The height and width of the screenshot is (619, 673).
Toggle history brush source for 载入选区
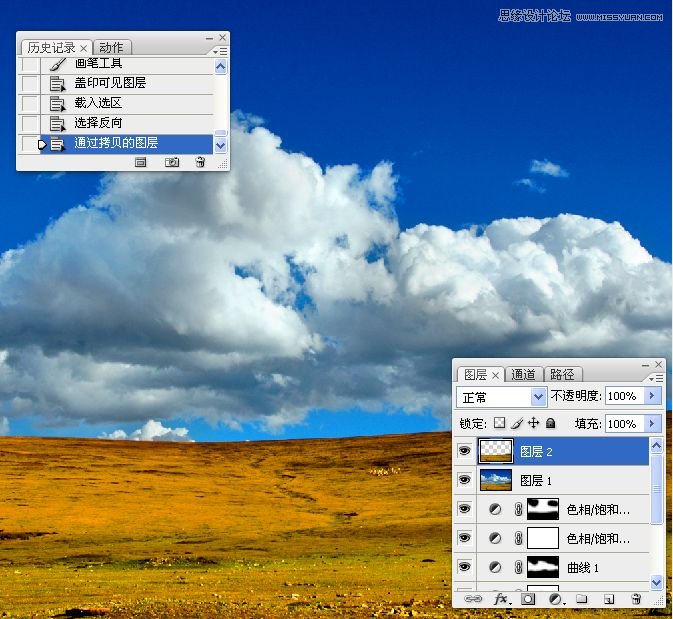point(30,103)
